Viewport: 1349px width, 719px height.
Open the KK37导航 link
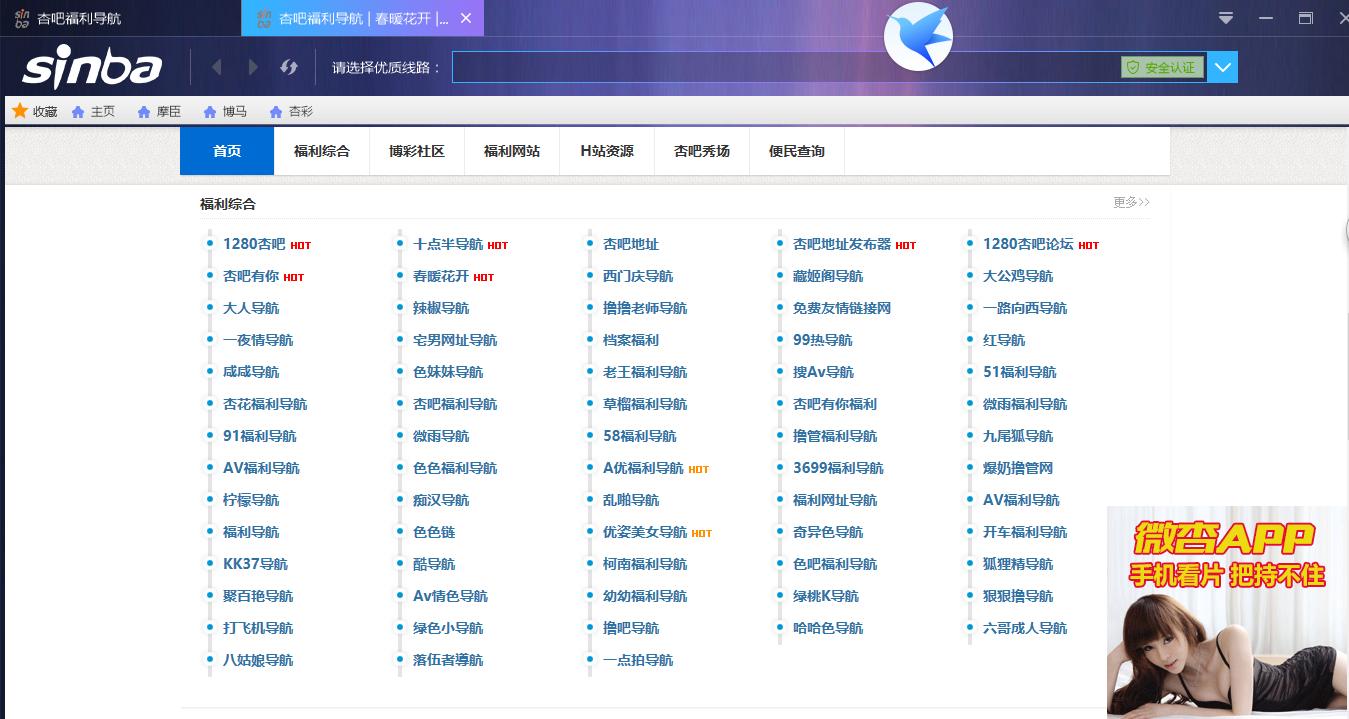(x=255, y=564)
